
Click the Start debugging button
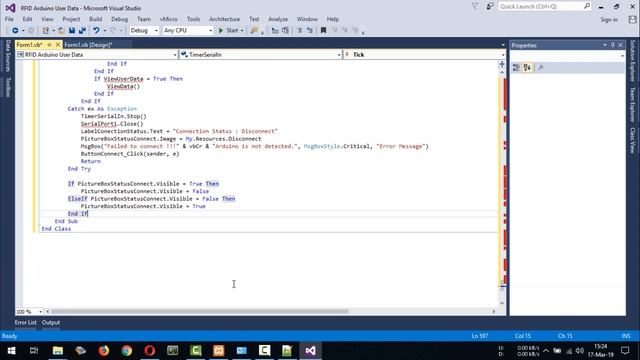click(228, 31)
